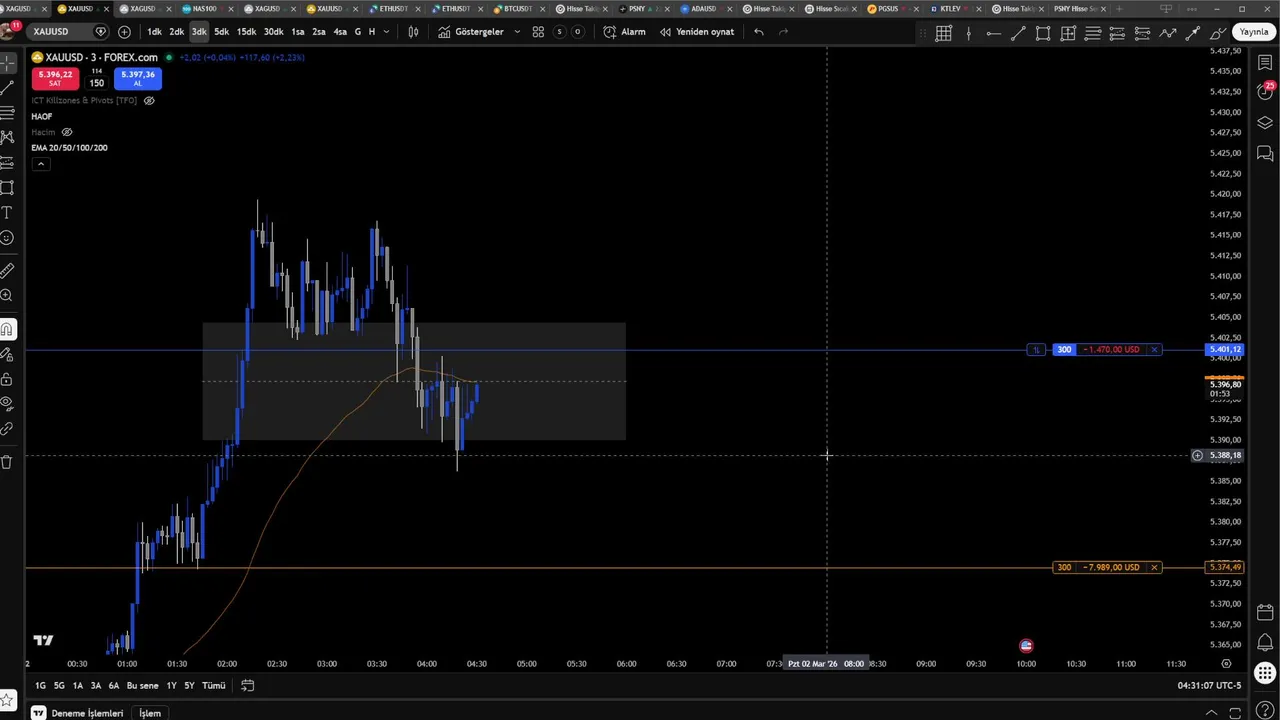Click the trash remove objects icon
Image resolution: width=1280 pixels, height=720 pixels.
tap(7, 462)
